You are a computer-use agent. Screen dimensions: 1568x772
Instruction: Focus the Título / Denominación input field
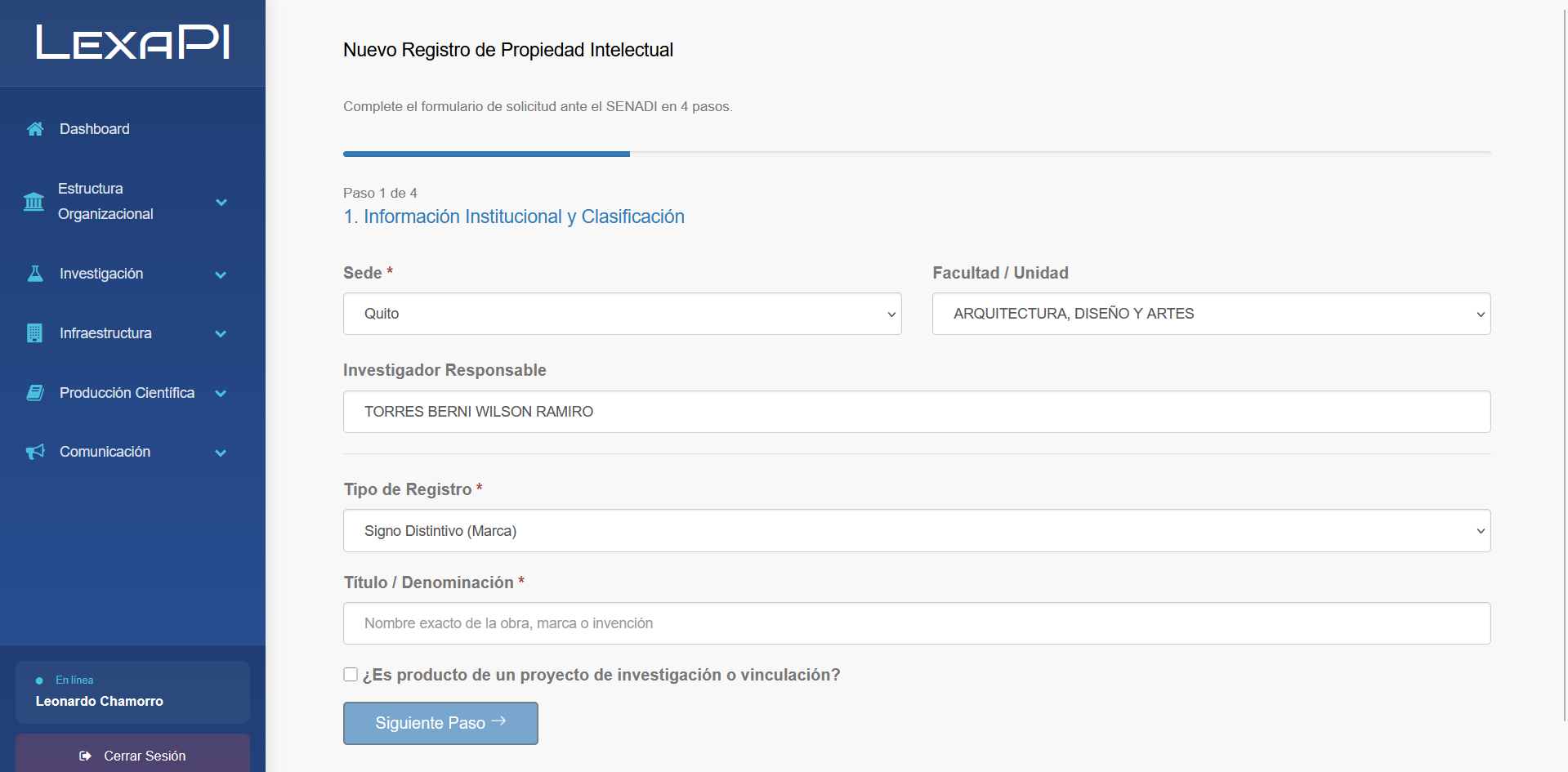pyautogui.click(x=917, y=623)
